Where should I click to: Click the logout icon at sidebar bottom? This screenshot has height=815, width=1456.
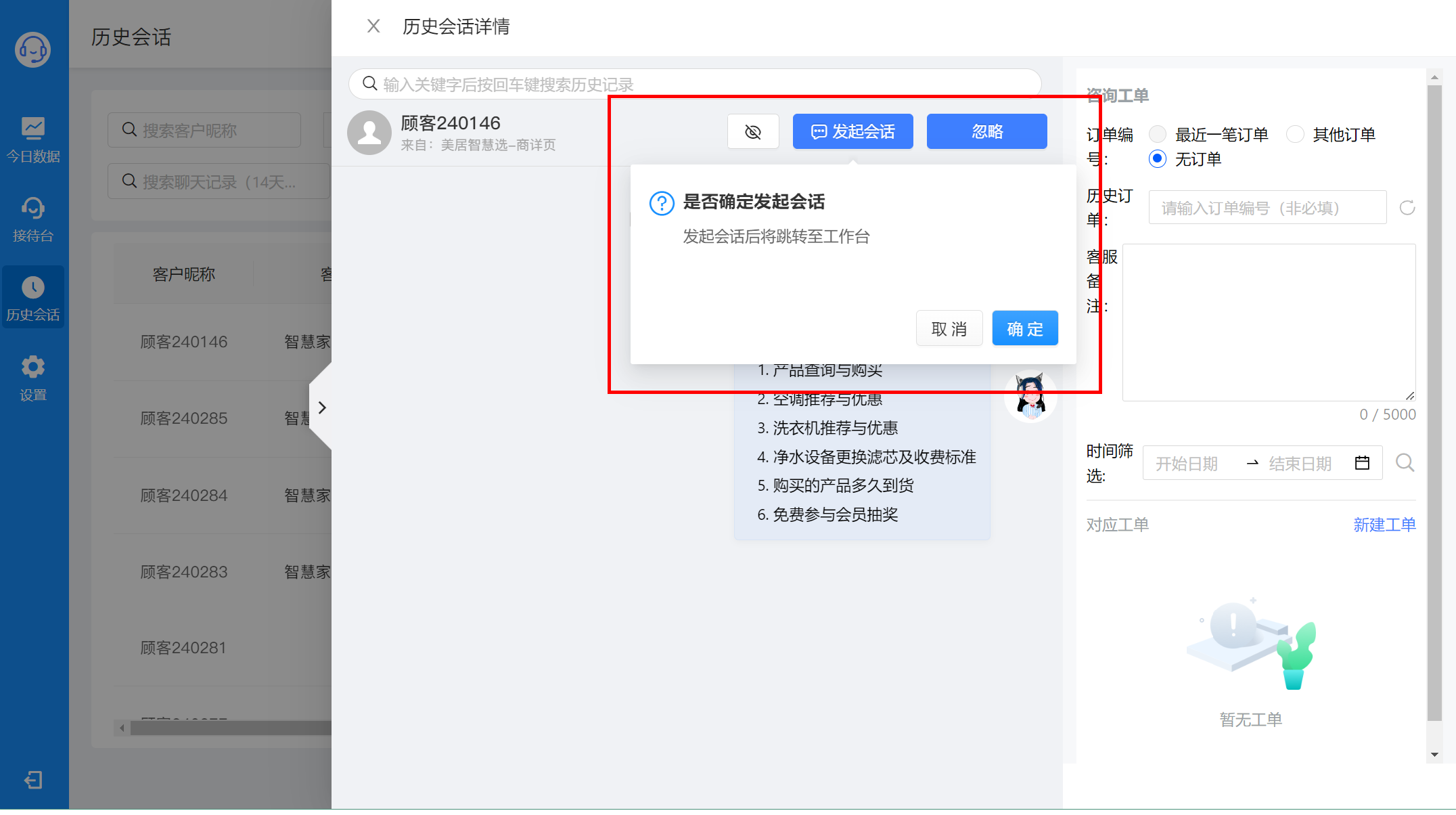33,780
